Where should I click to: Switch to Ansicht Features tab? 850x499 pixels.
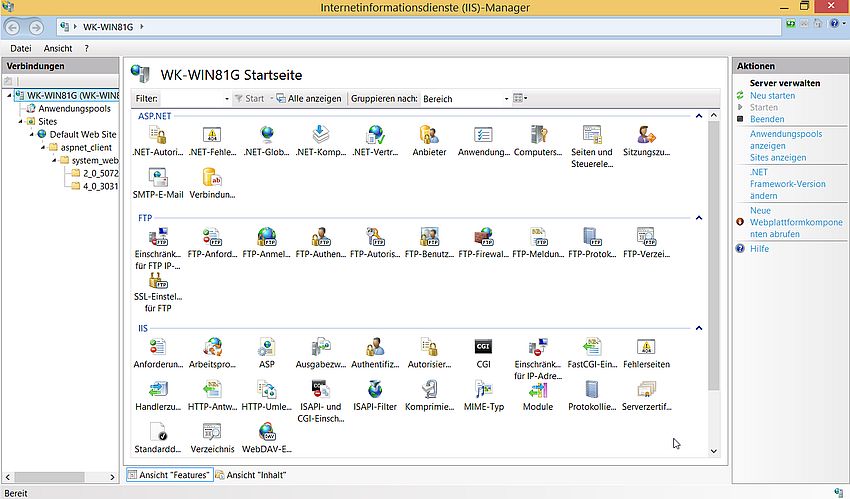(170, 475)
